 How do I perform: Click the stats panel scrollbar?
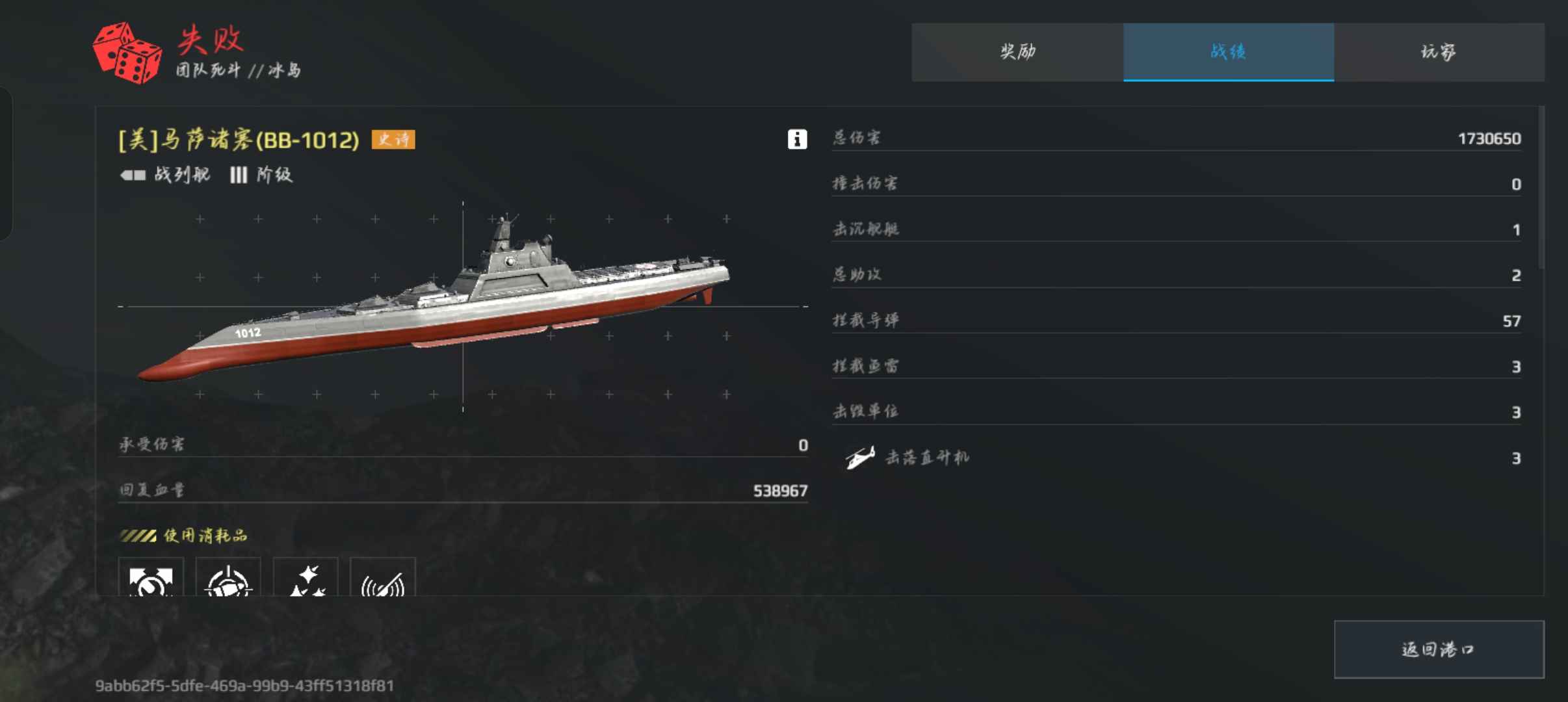(x=1541, y=188)
